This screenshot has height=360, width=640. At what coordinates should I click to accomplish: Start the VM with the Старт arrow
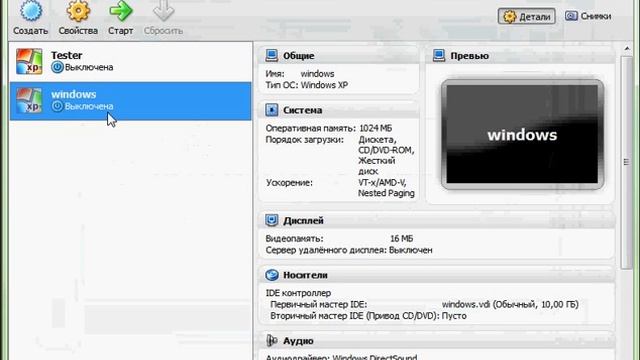pyautogui.click(x=120, y=11)
